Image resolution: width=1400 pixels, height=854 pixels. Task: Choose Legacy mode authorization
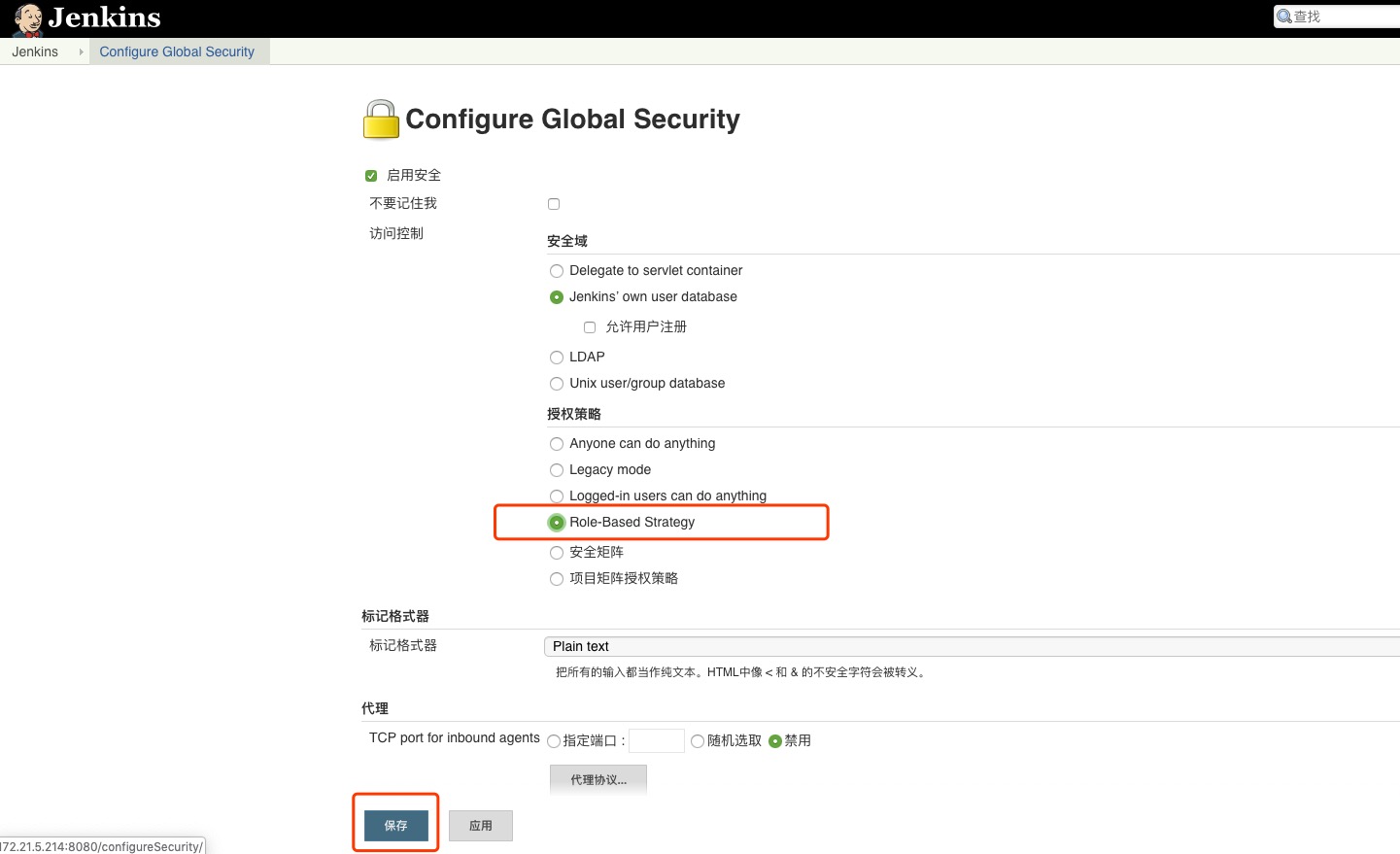(x=557, y=470)
